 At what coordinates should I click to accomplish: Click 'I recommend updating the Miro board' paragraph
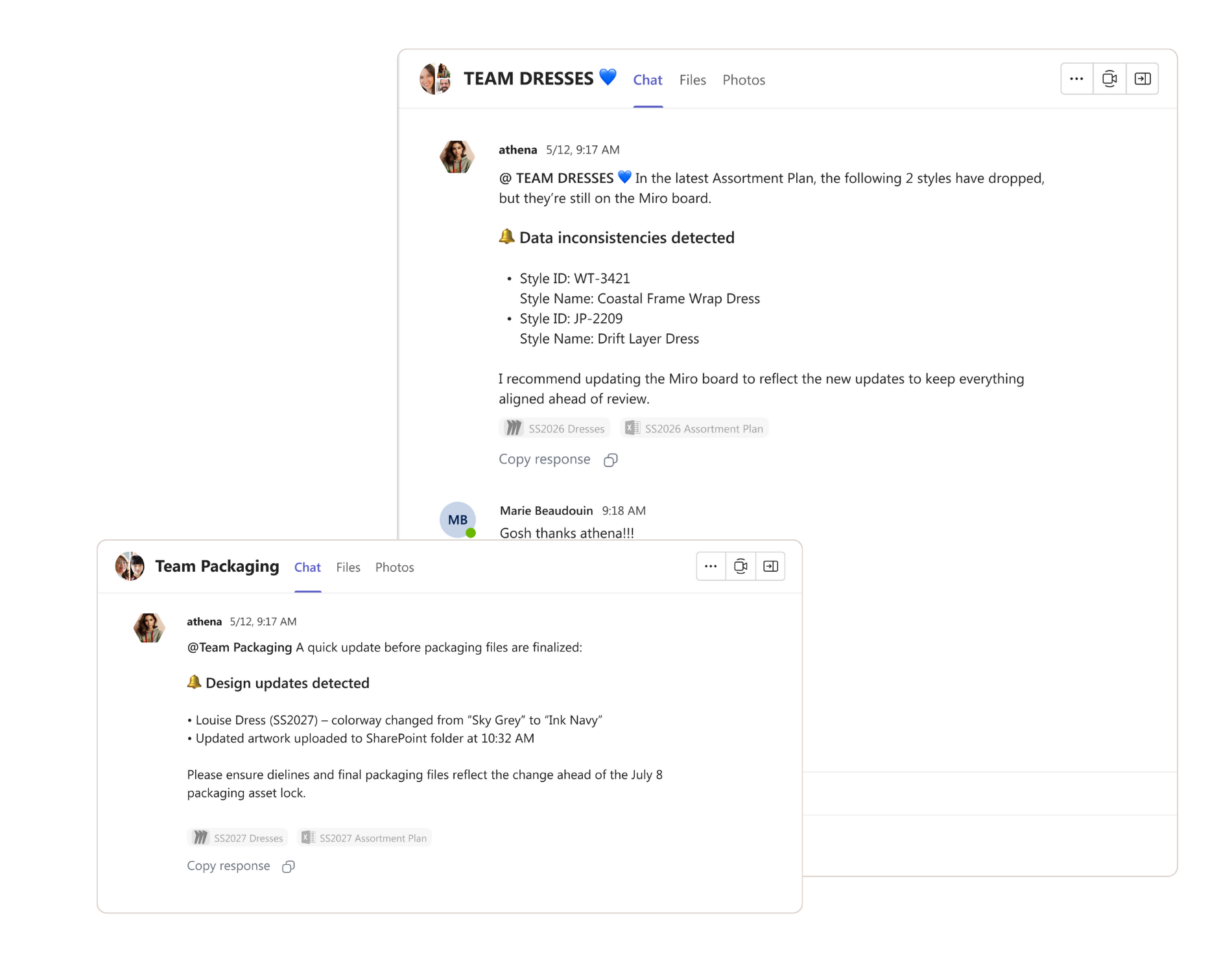coord(761,388)
